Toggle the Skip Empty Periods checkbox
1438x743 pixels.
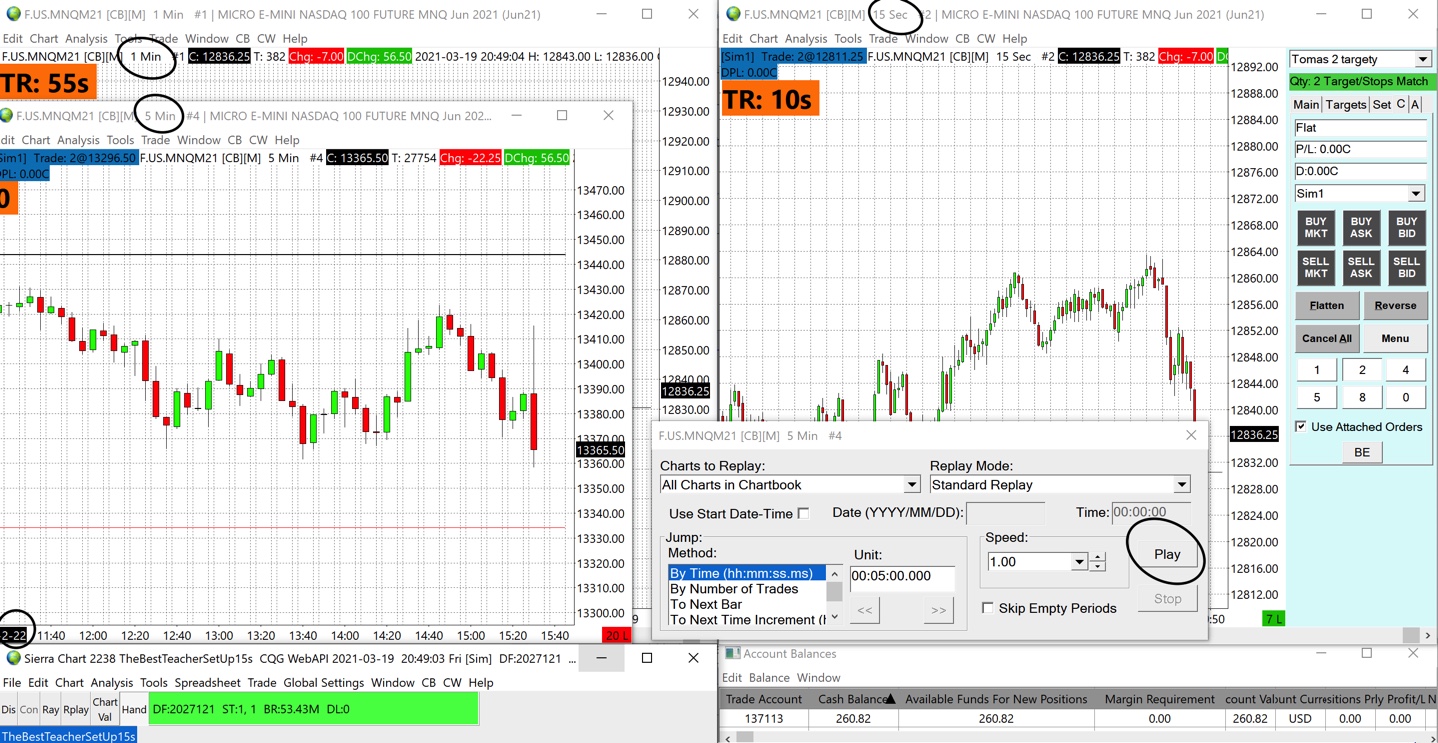tap(988, 608)
